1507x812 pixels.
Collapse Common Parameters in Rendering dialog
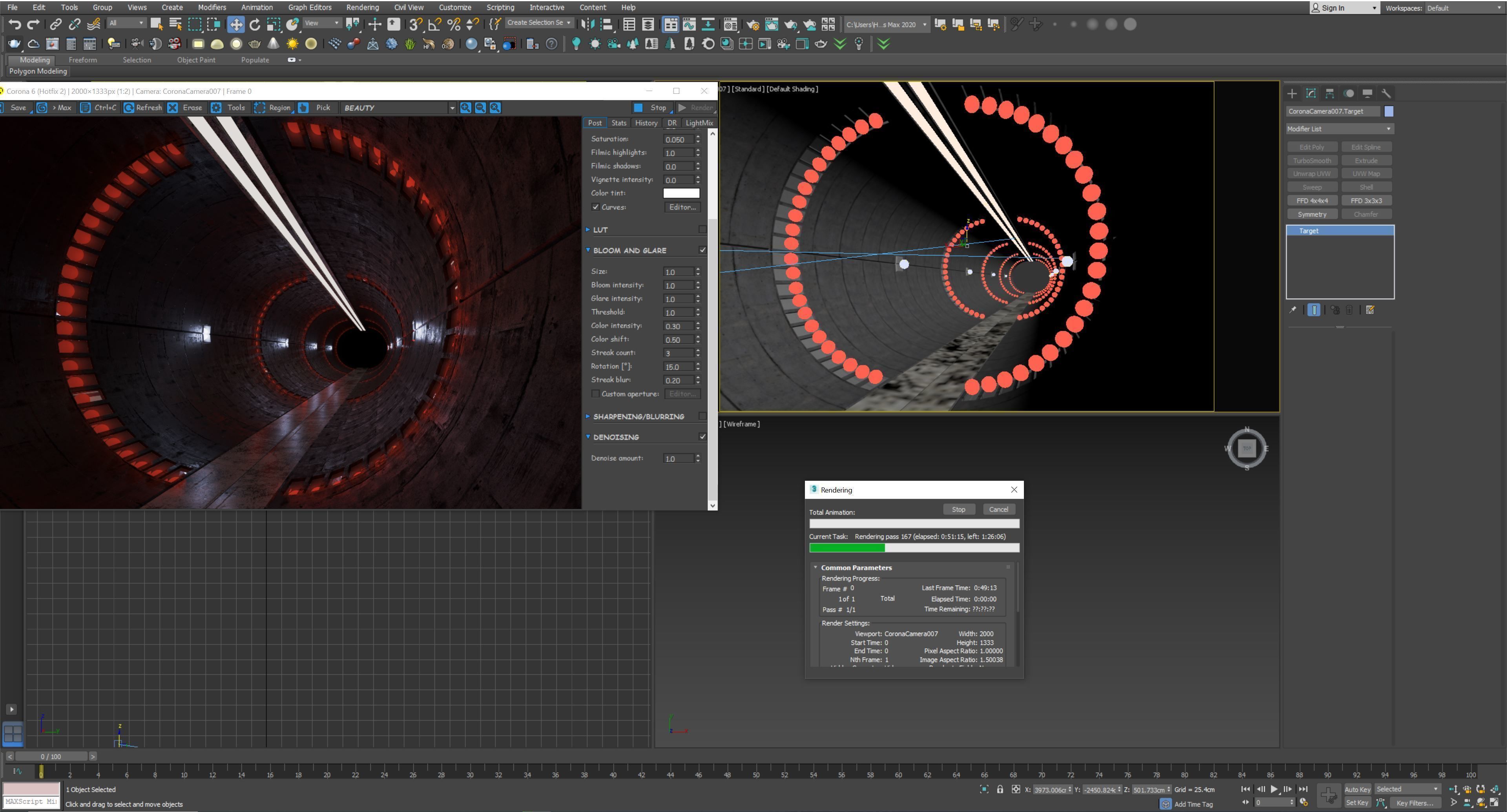tap(816, 567)
